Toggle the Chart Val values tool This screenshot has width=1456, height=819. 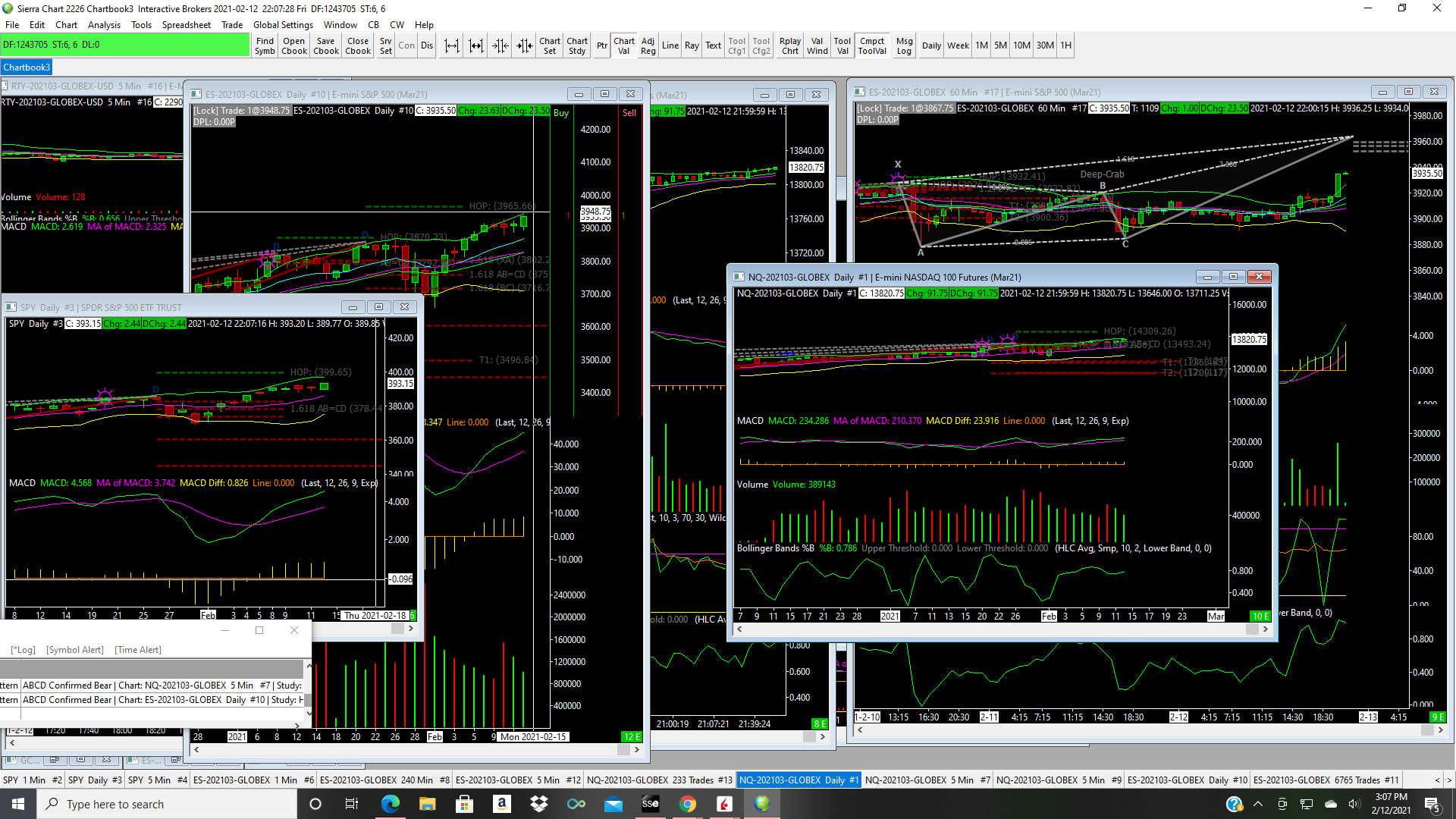[623, 45]
